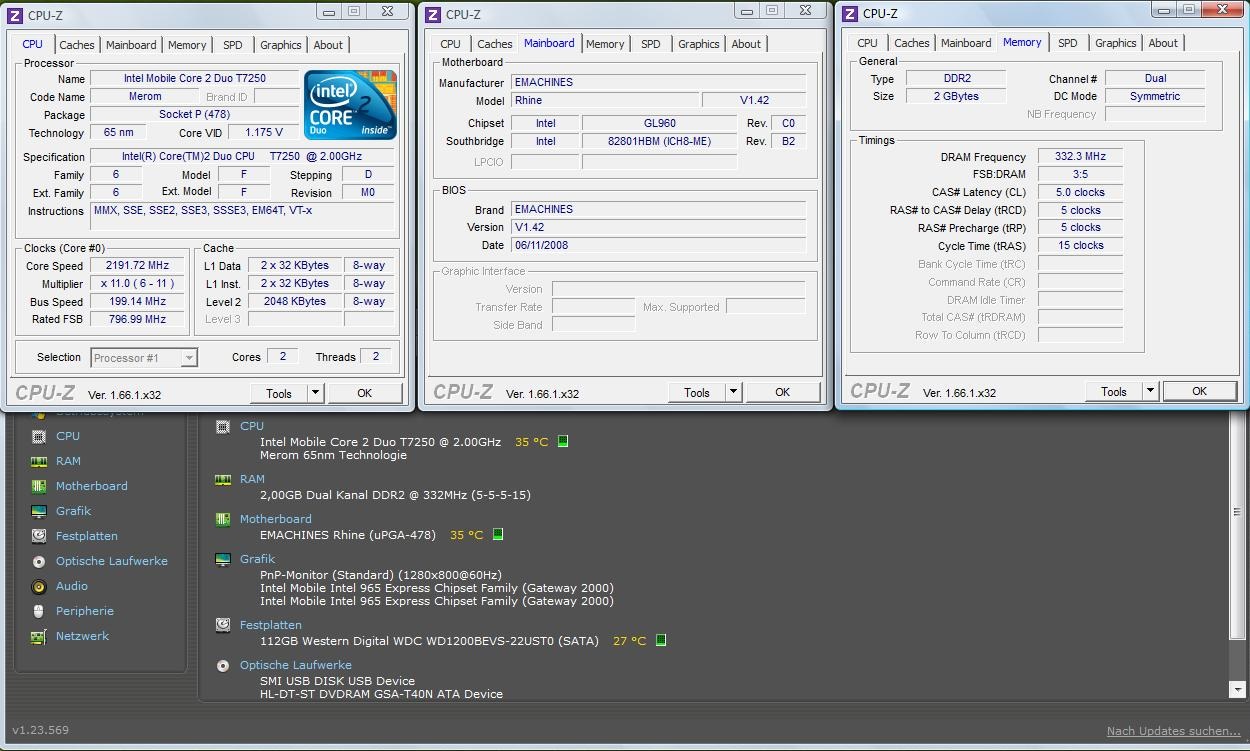Click the CPU icon in Speccy sidebar
The width and height of the screenshot is (1250, 751).
point(38,436)
